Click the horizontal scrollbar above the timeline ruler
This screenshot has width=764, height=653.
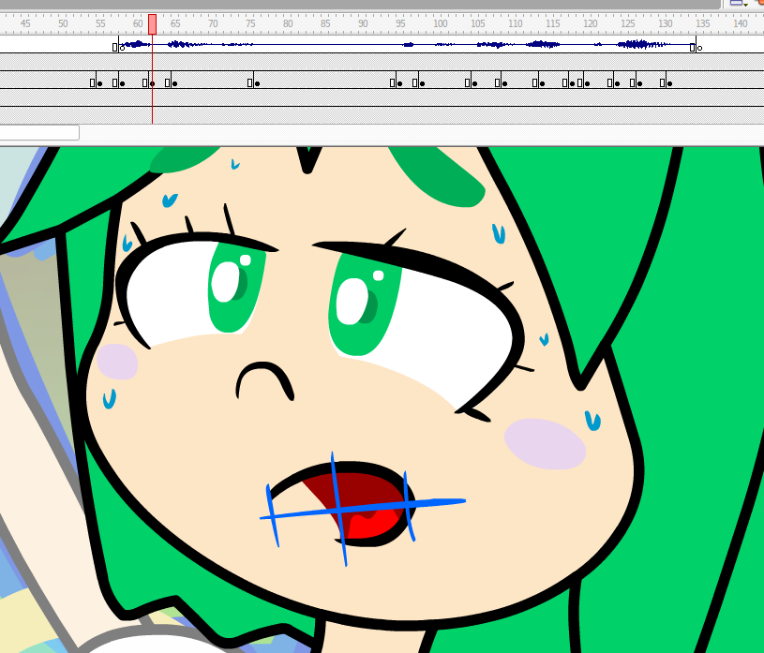pyautogui.click(x=360, y=4)
